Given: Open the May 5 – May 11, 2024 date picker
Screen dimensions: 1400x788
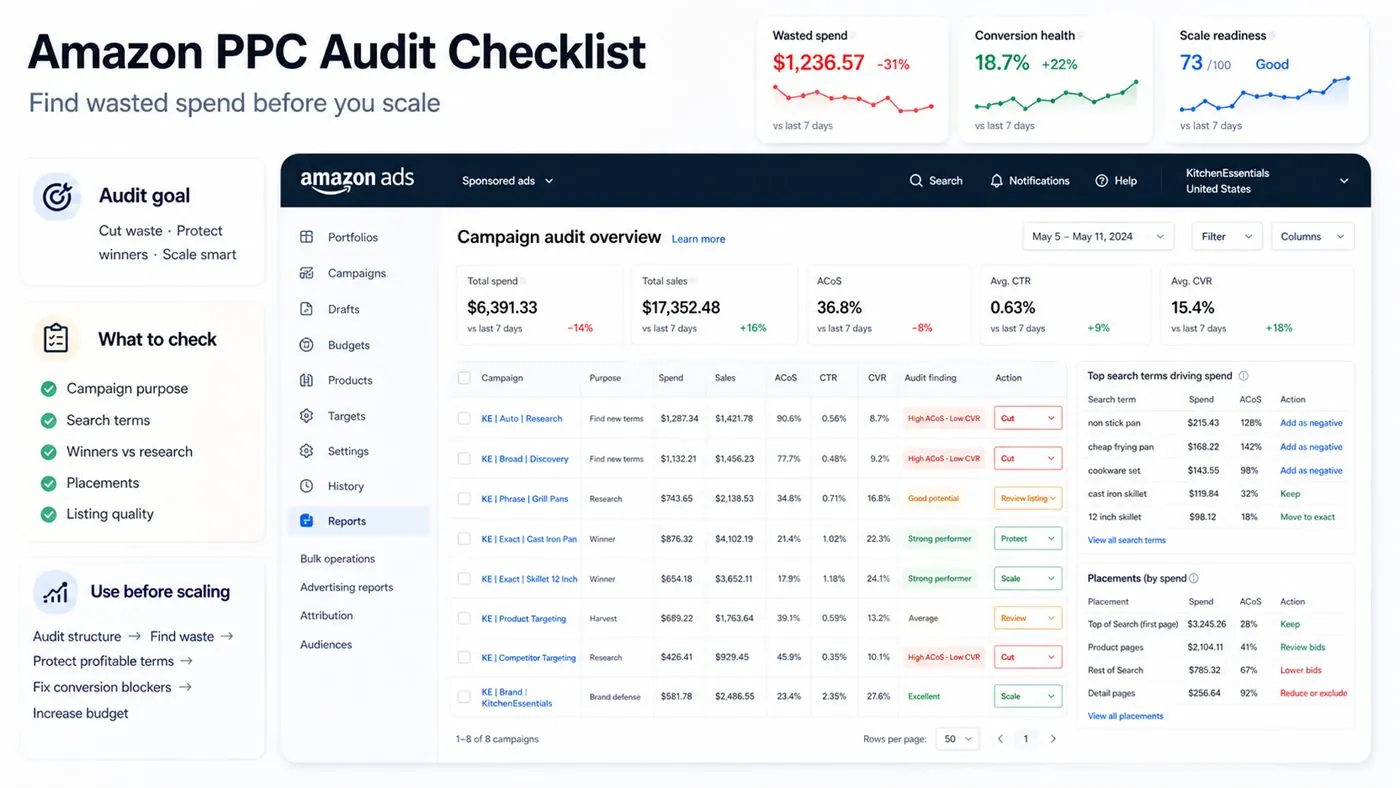Looking at the screenshot, I should (1098, 237).
